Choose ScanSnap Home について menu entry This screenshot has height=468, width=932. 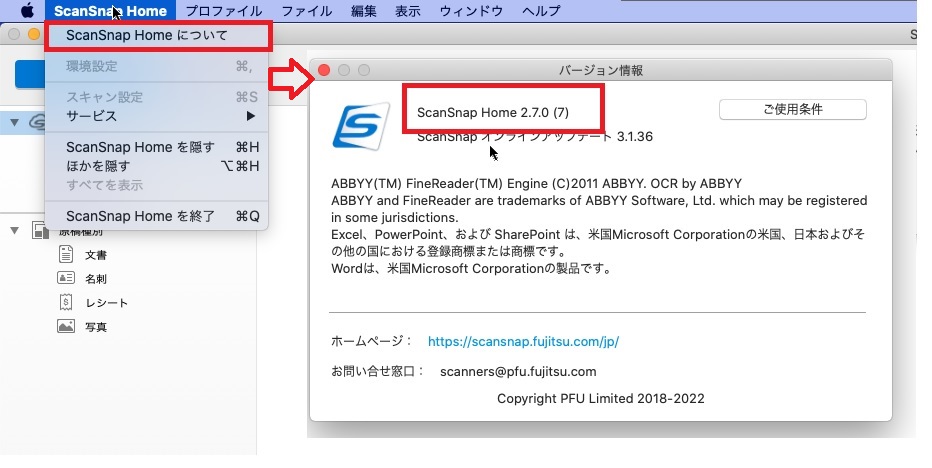(x=159, y=36)
